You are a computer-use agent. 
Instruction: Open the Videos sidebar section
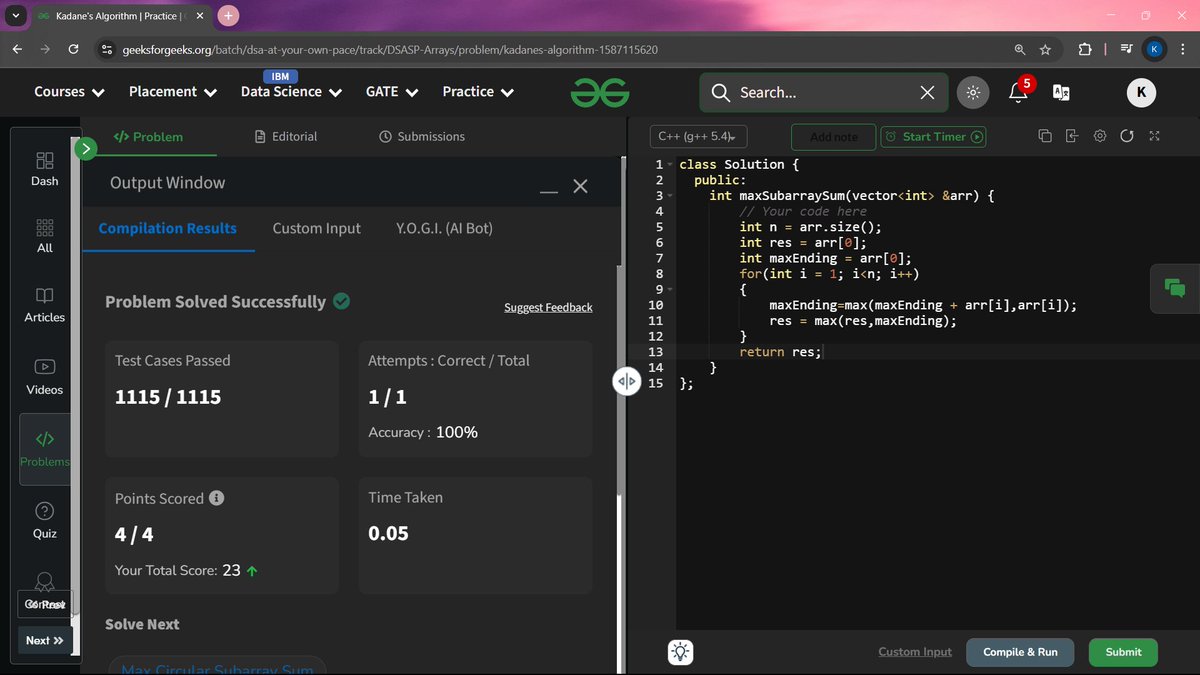point(45,377)
